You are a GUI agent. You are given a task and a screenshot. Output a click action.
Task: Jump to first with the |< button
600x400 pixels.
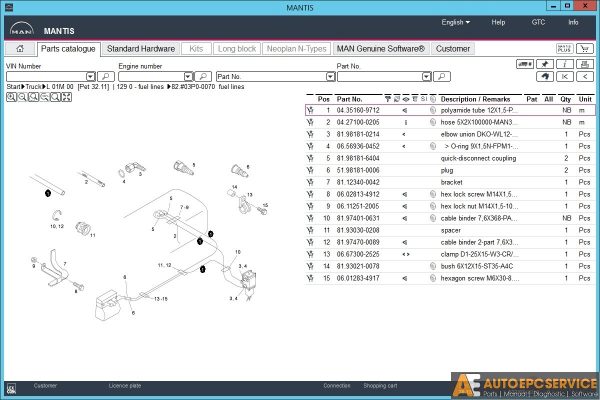[x=565, y=77]
